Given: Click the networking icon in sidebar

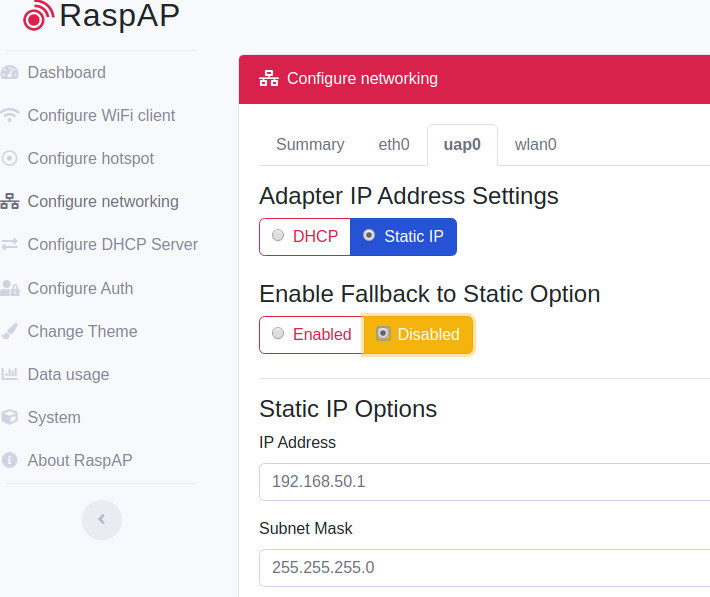Looking at the screenshot, I should click(10, 202).
